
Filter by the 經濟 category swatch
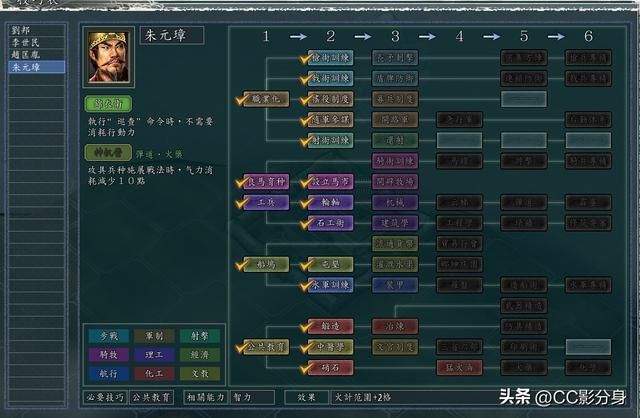click(x=200, y=355)
